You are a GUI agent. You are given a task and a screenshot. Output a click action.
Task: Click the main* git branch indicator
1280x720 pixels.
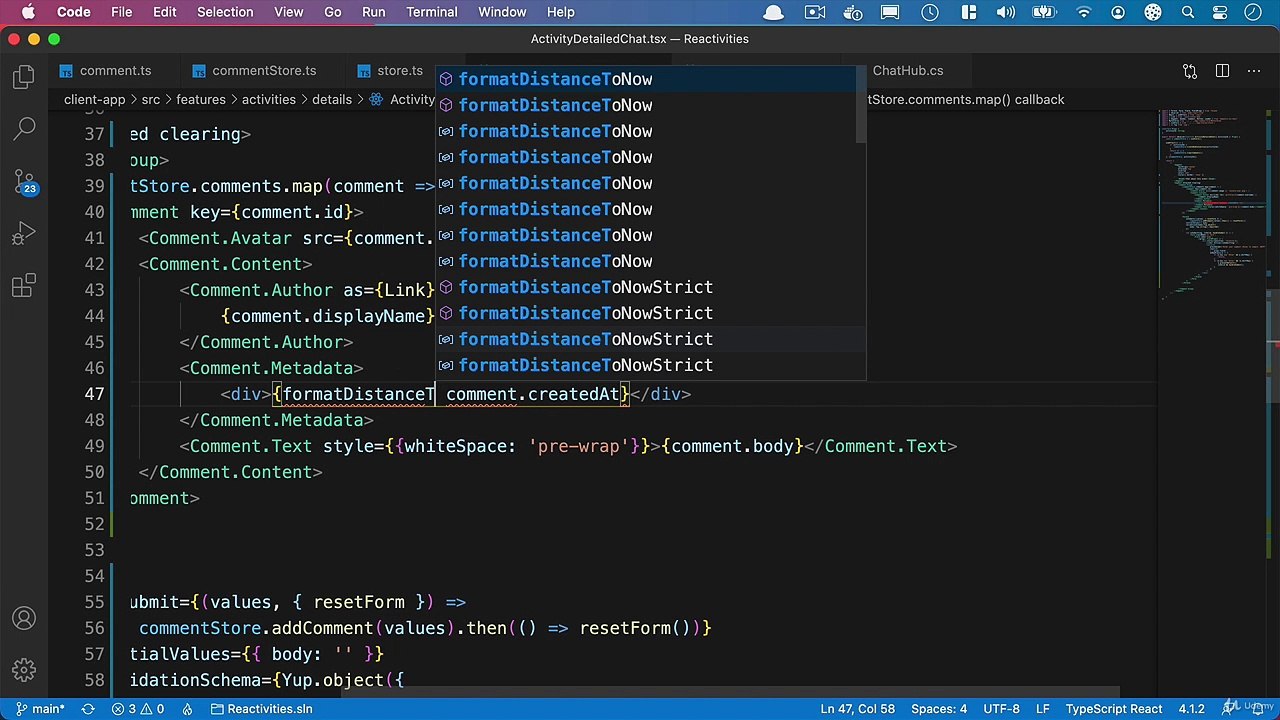tap(40, 709)
